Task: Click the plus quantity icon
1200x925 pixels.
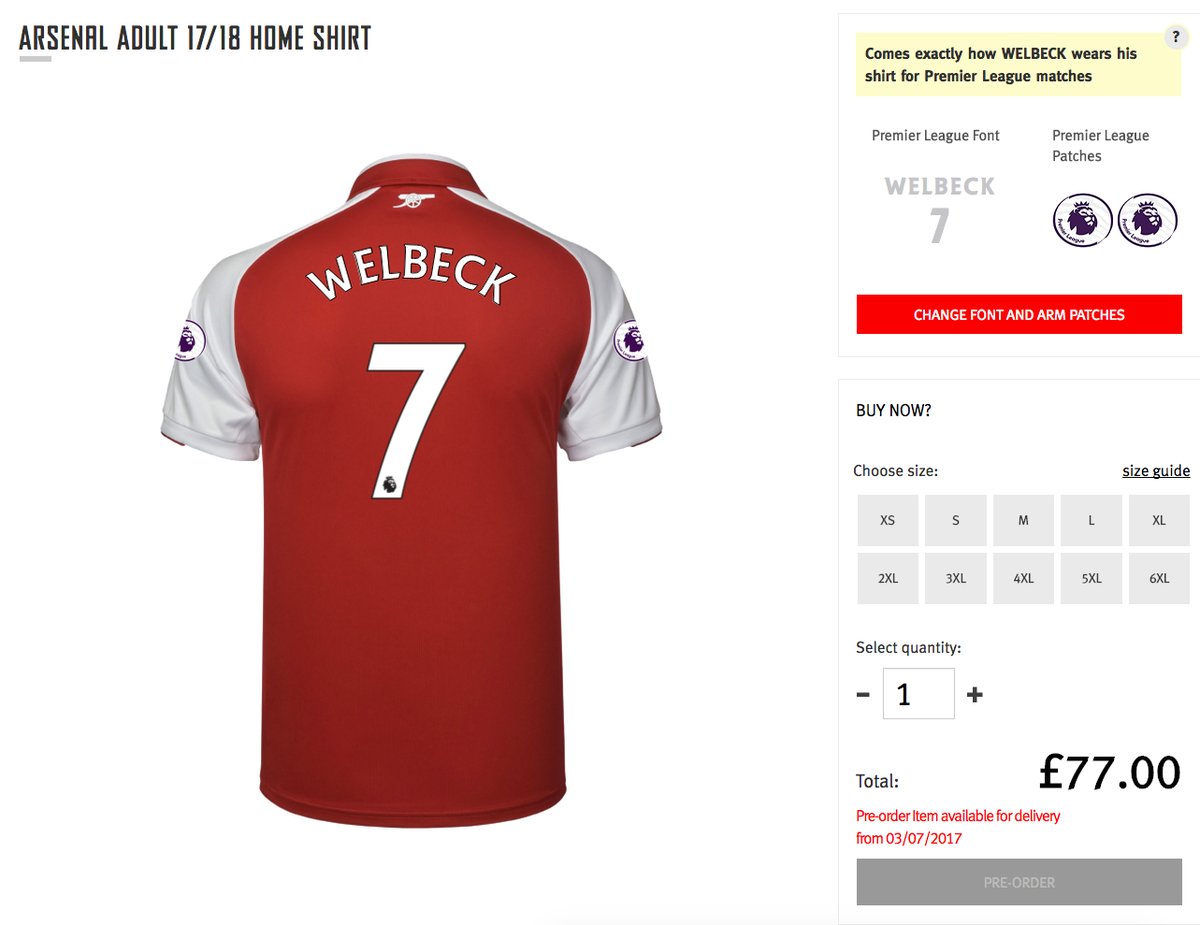Action: (x=975, y=694)
